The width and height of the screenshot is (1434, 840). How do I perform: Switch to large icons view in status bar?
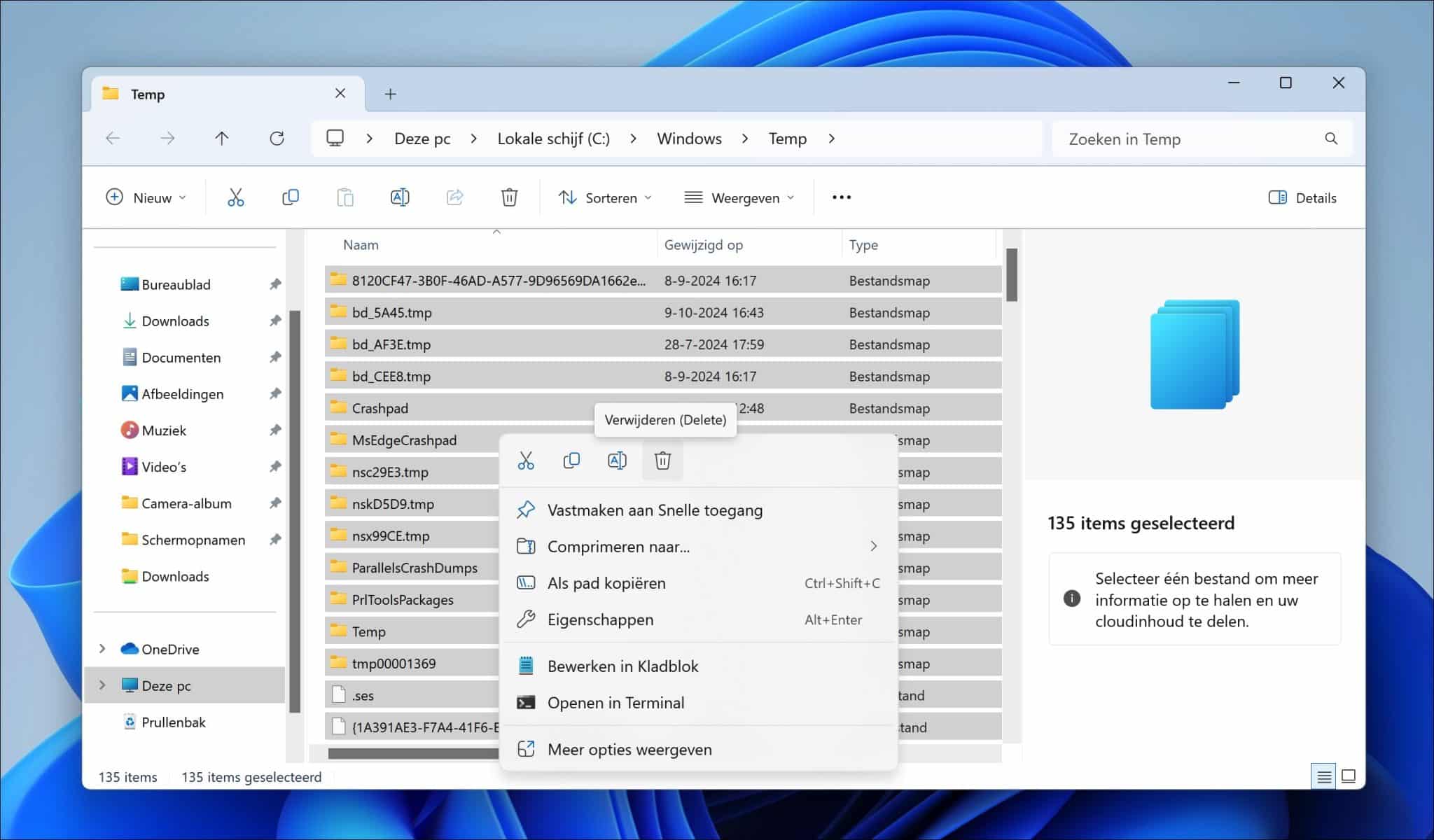coord(1348,776)
